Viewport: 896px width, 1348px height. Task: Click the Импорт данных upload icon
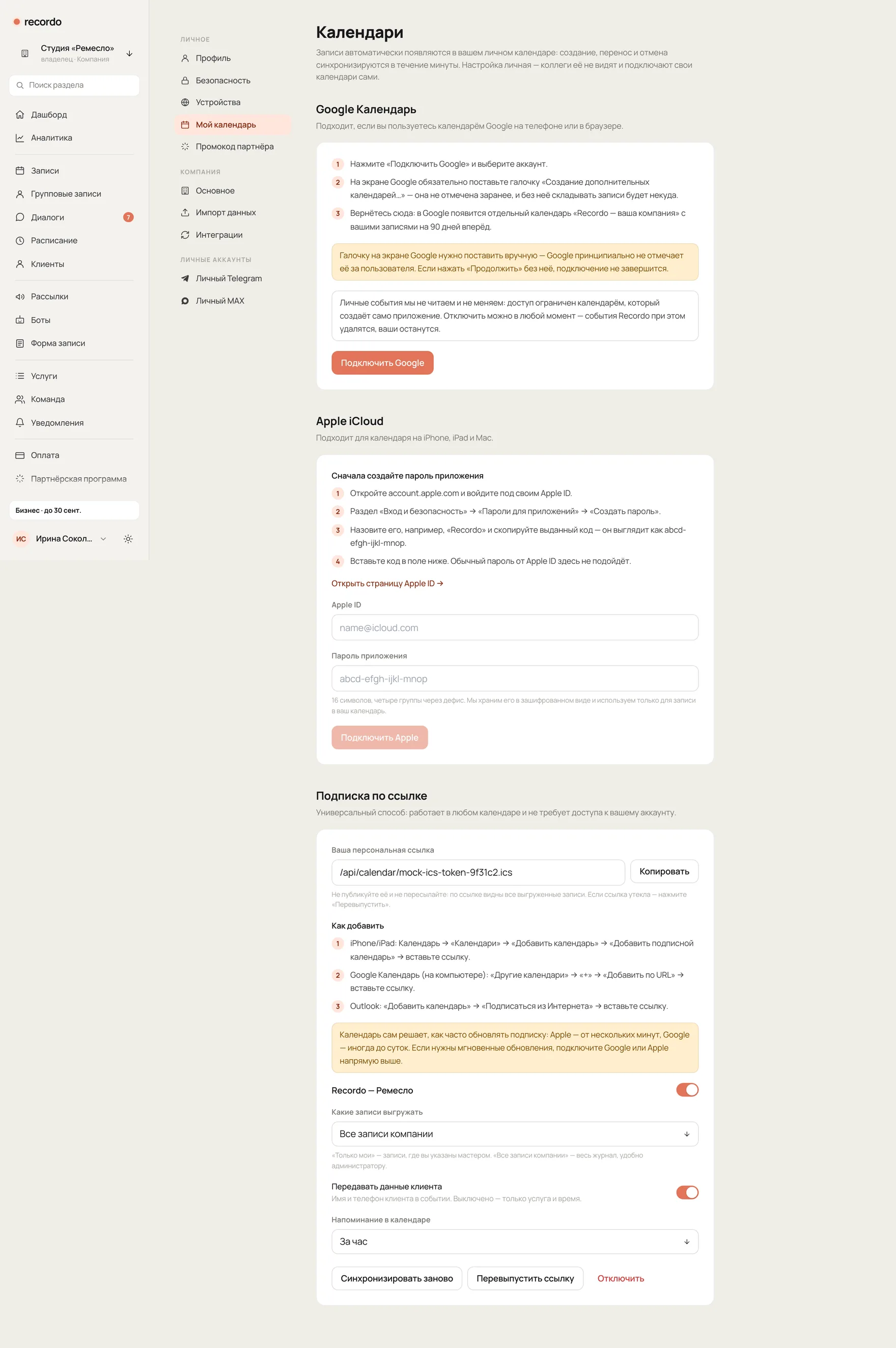[x=185, y=213]
